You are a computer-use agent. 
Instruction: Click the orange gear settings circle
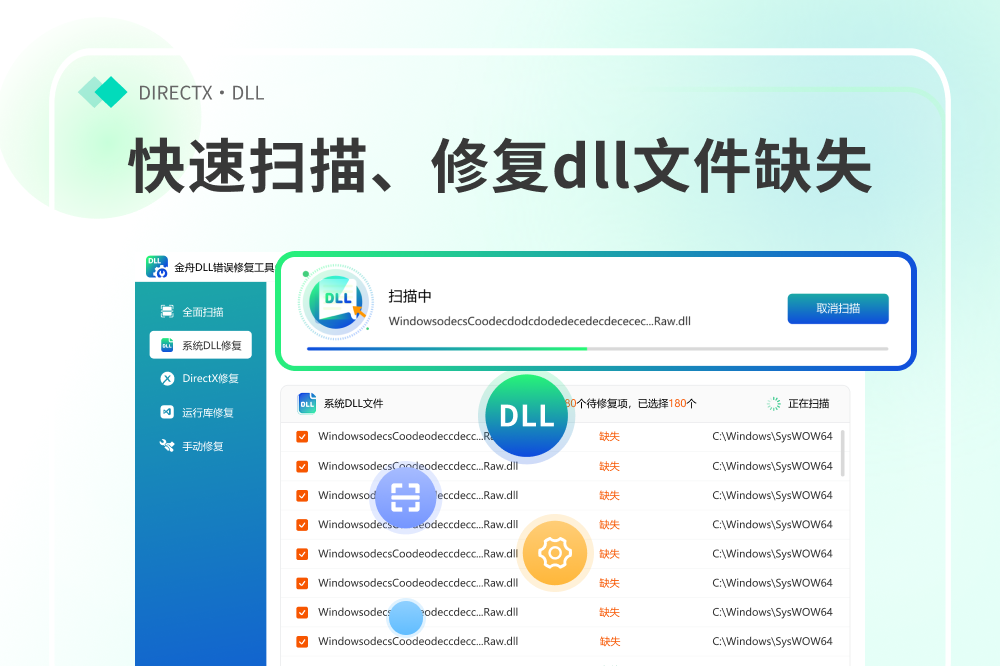(x=554, y=552)
